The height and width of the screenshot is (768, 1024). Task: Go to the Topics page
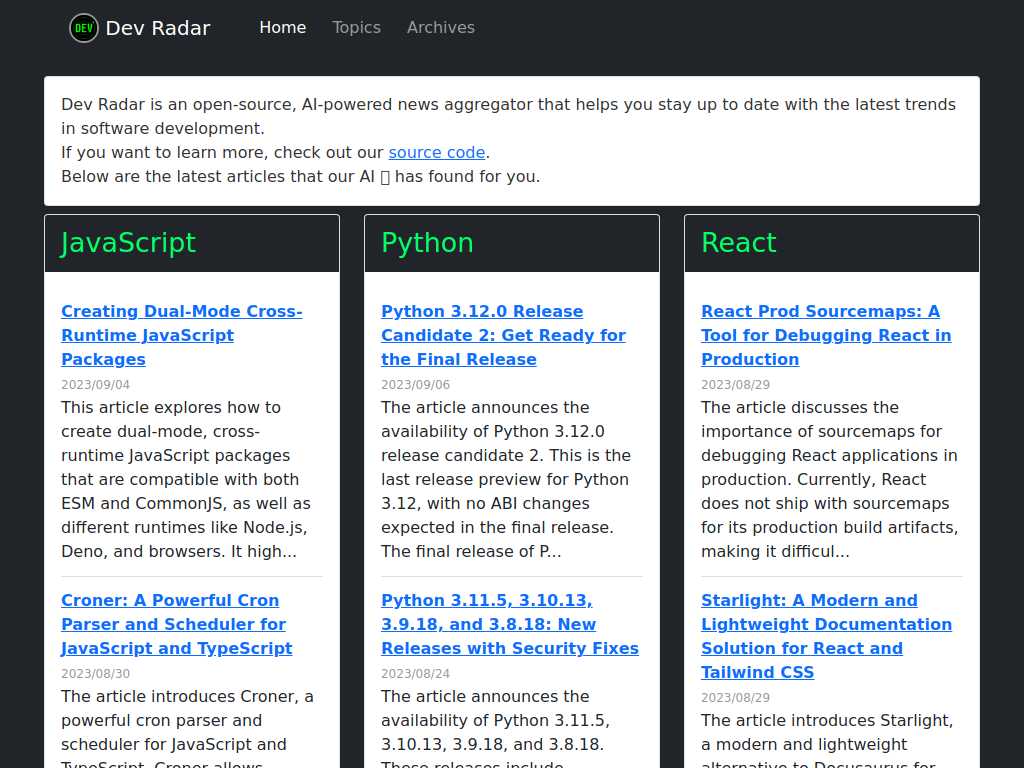pos(356,27)
